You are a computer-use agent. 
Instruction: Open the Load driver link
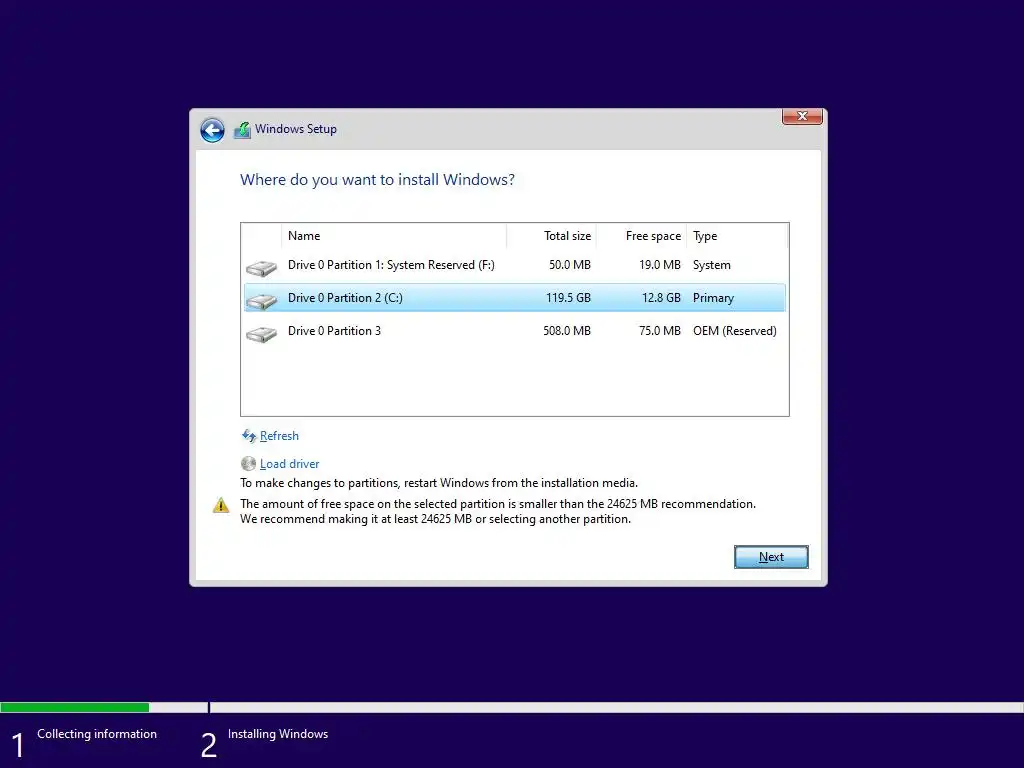coord(289,464)
